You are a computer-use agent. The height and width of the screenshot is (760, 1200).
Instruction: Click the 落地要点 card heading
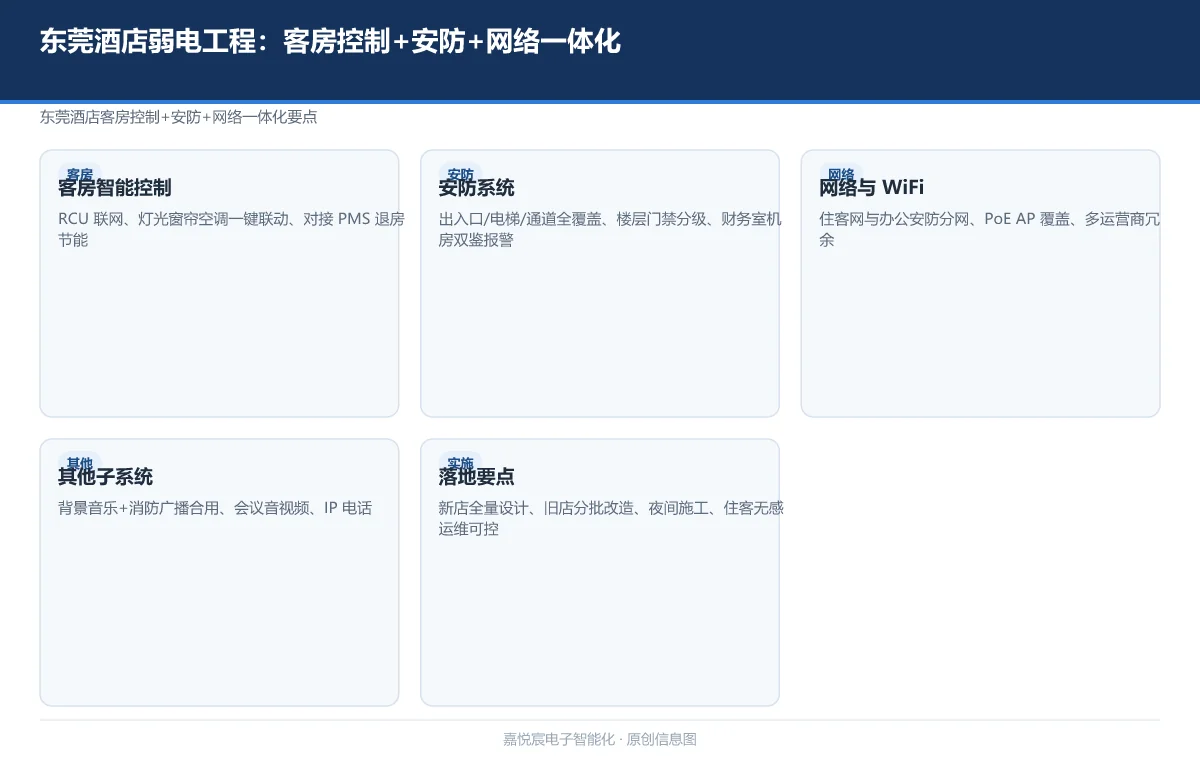point(477,477)
